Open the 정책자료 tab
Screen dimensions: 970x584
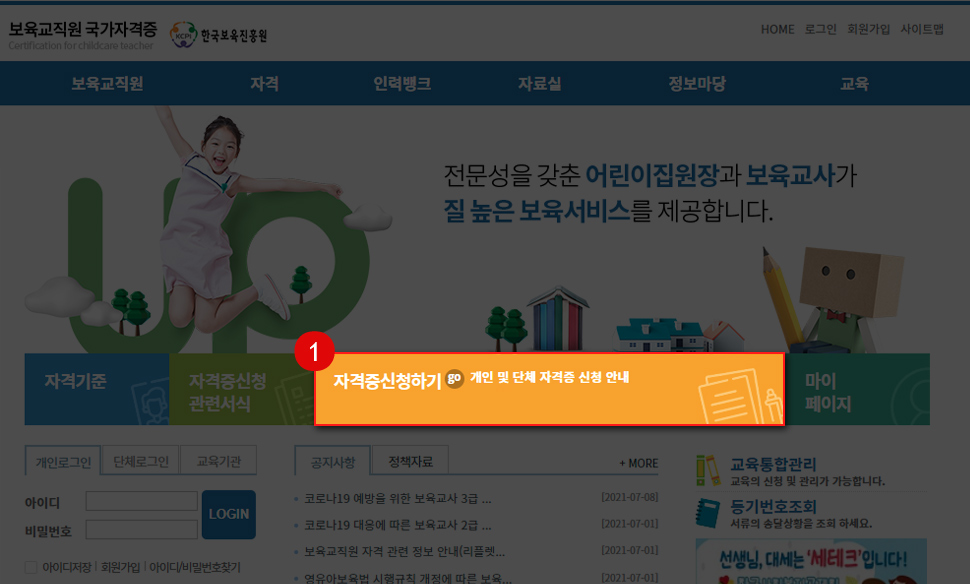point(411,459)
